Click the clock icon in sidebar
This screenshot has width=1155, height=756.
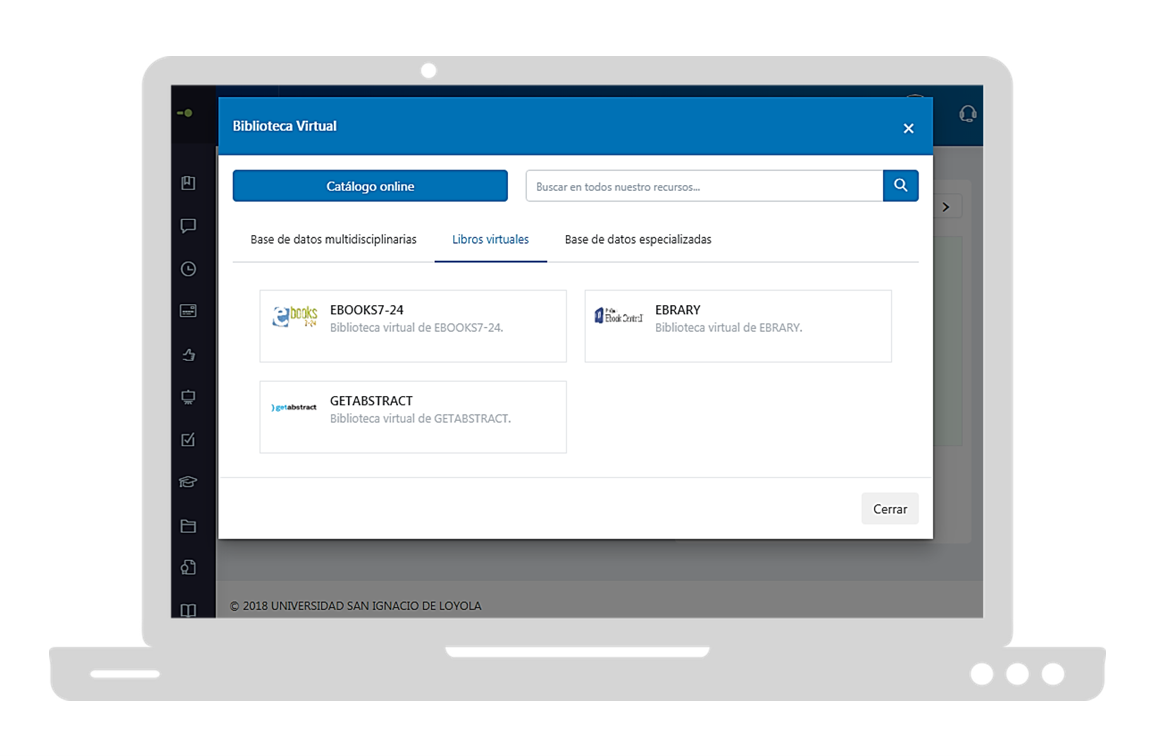tap(188, 269)
